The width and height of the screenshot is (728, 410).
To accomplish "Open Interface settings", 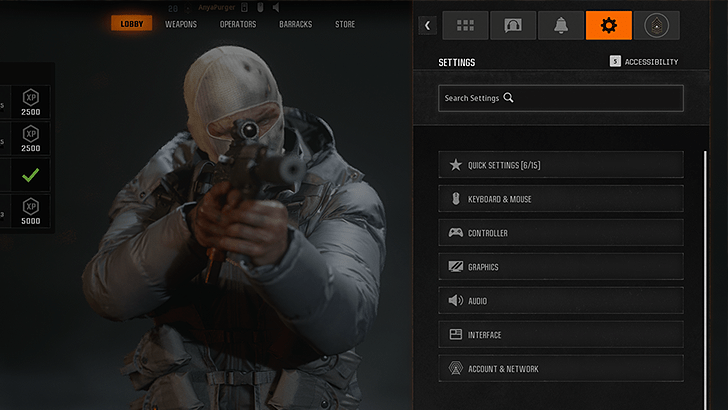I will pos(561,334).
